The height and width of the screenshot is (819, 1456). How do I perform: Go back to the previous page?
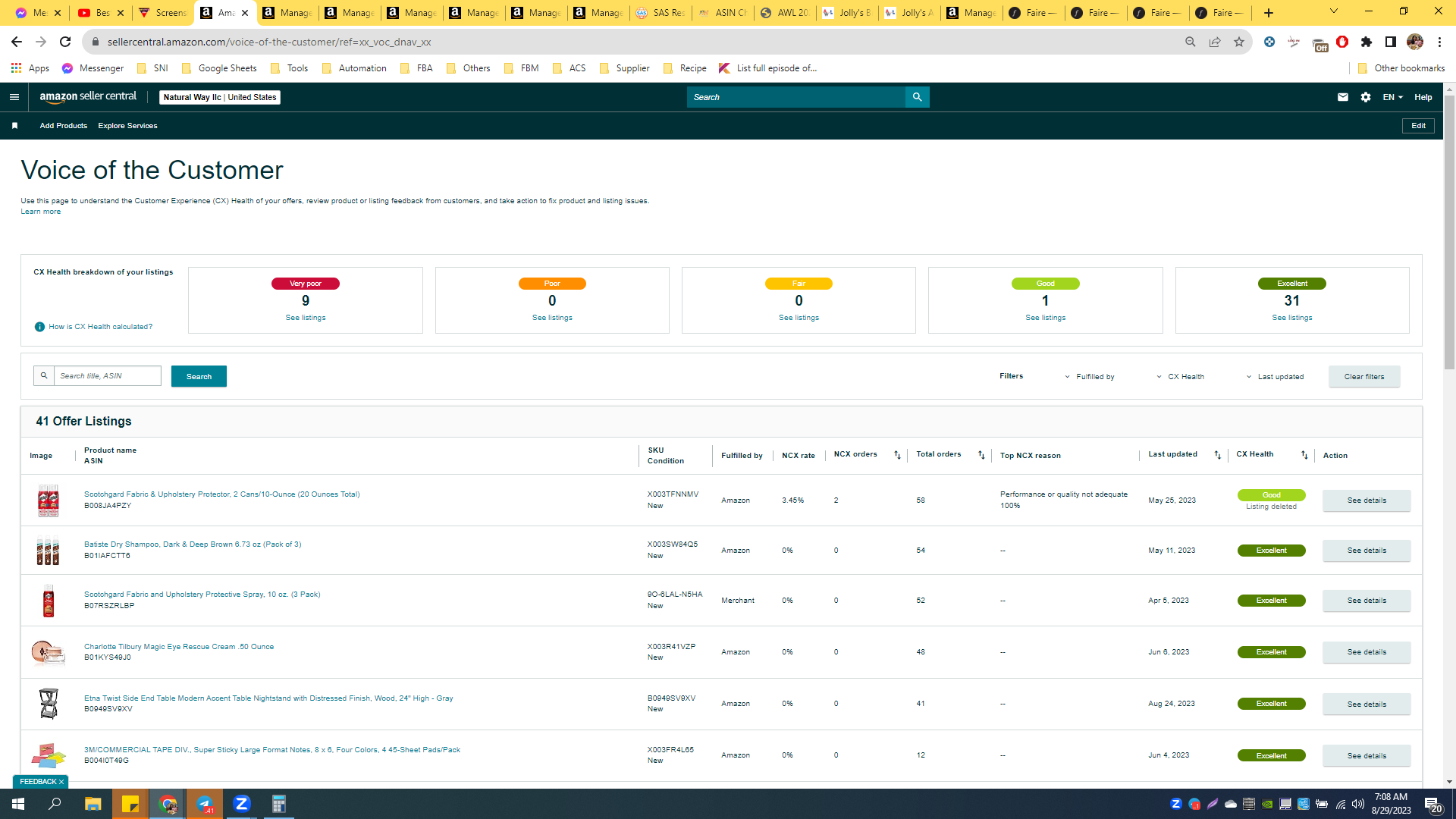[17, 42]
